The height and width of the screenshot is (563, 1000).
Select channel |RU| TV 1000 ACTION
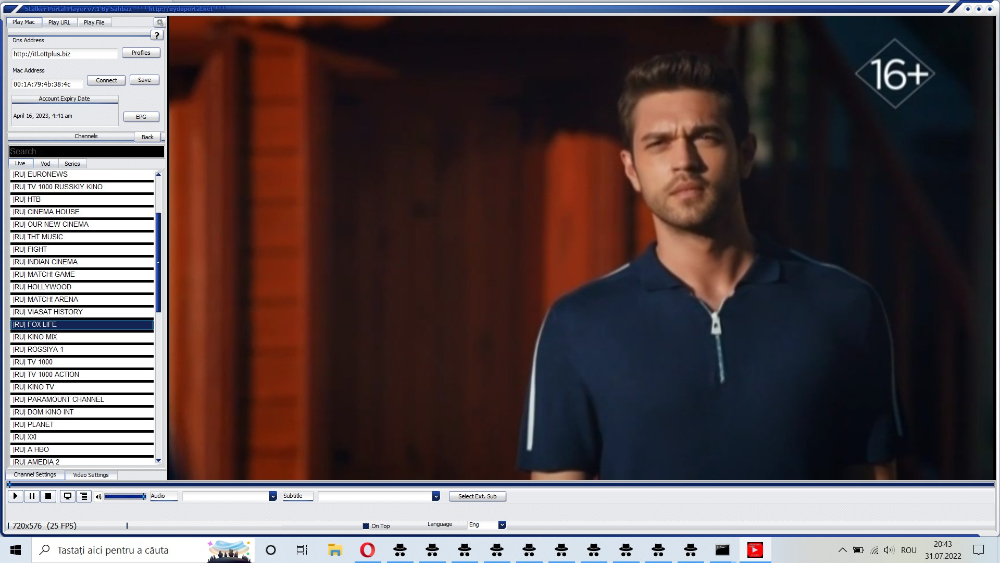82,374
